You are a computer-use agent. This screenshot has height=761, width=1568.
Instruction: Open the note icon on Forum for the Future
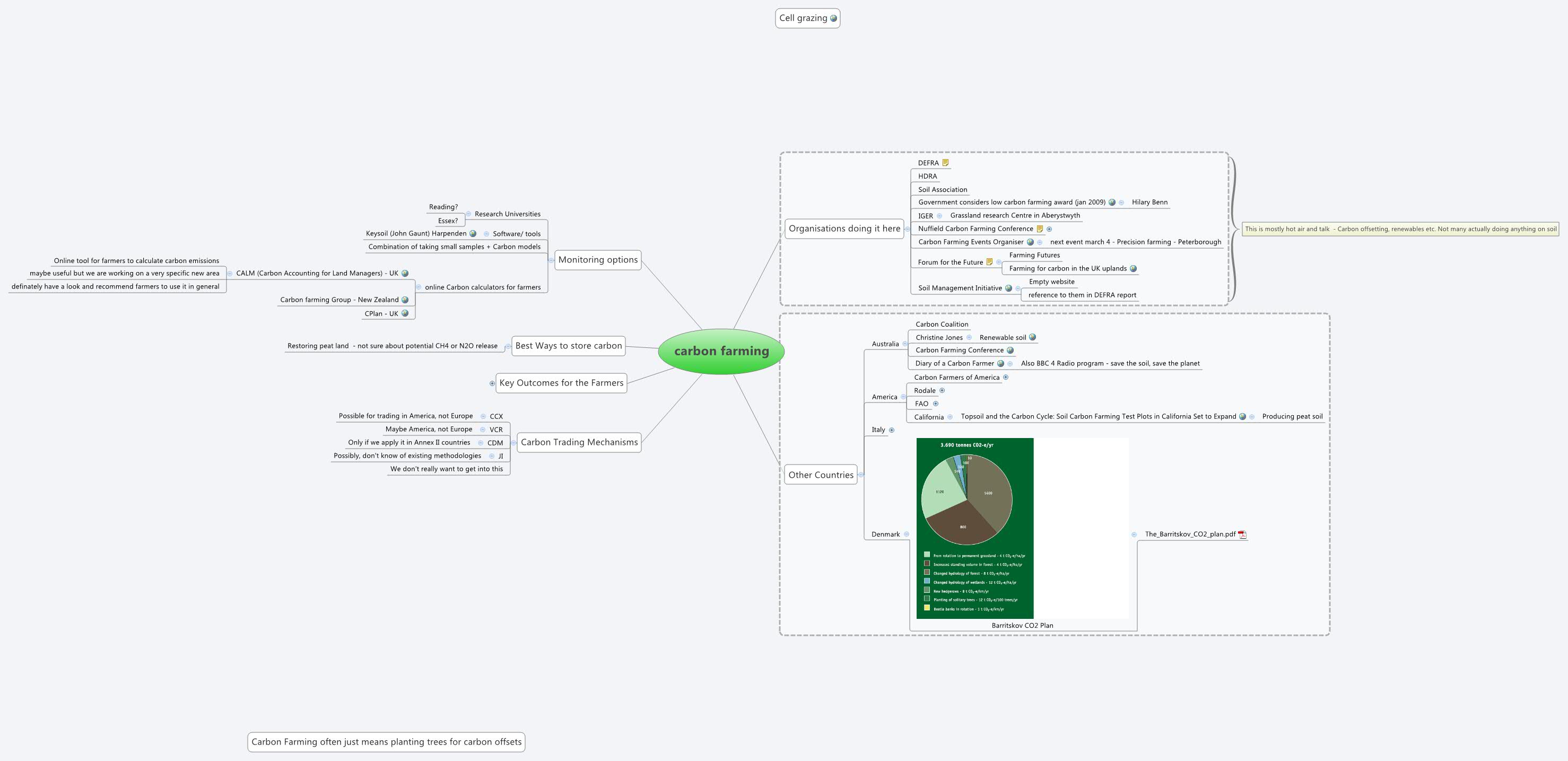coord(990,262)
